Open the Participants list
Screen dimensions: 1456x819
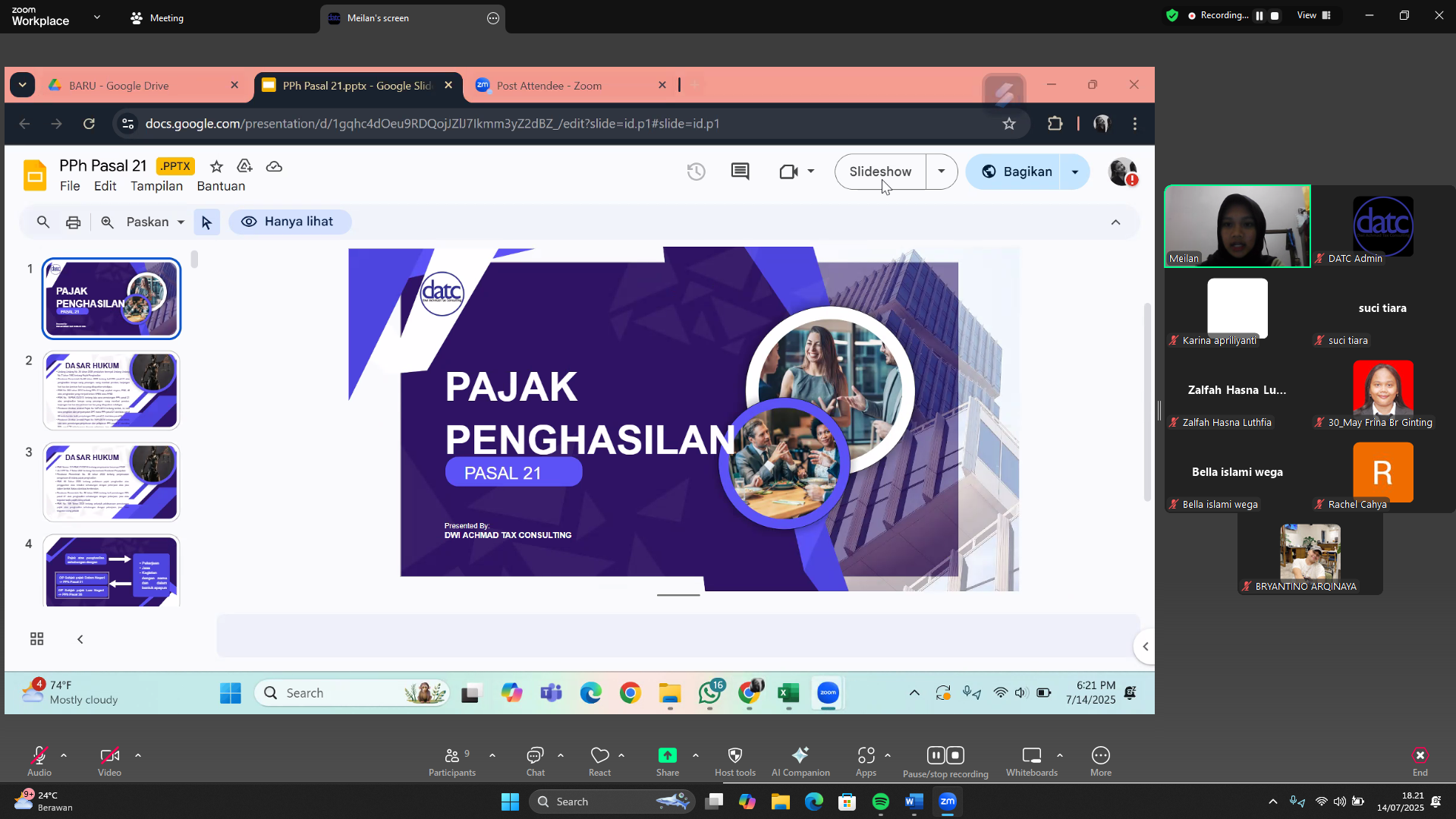coord(452,761)
